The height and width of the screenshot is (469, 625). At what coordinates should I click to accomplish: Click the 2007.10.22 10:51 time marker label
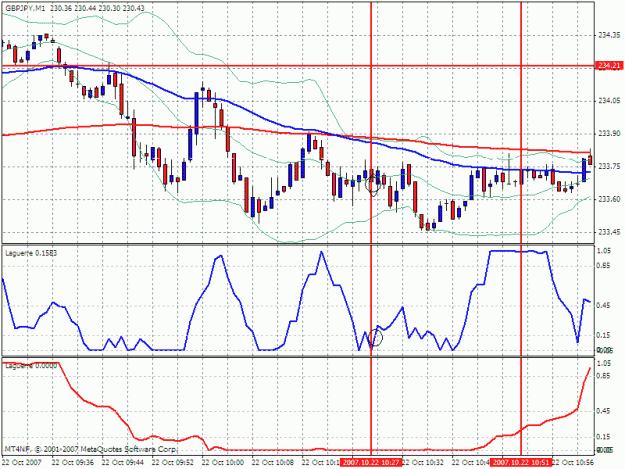click(521, 462)
